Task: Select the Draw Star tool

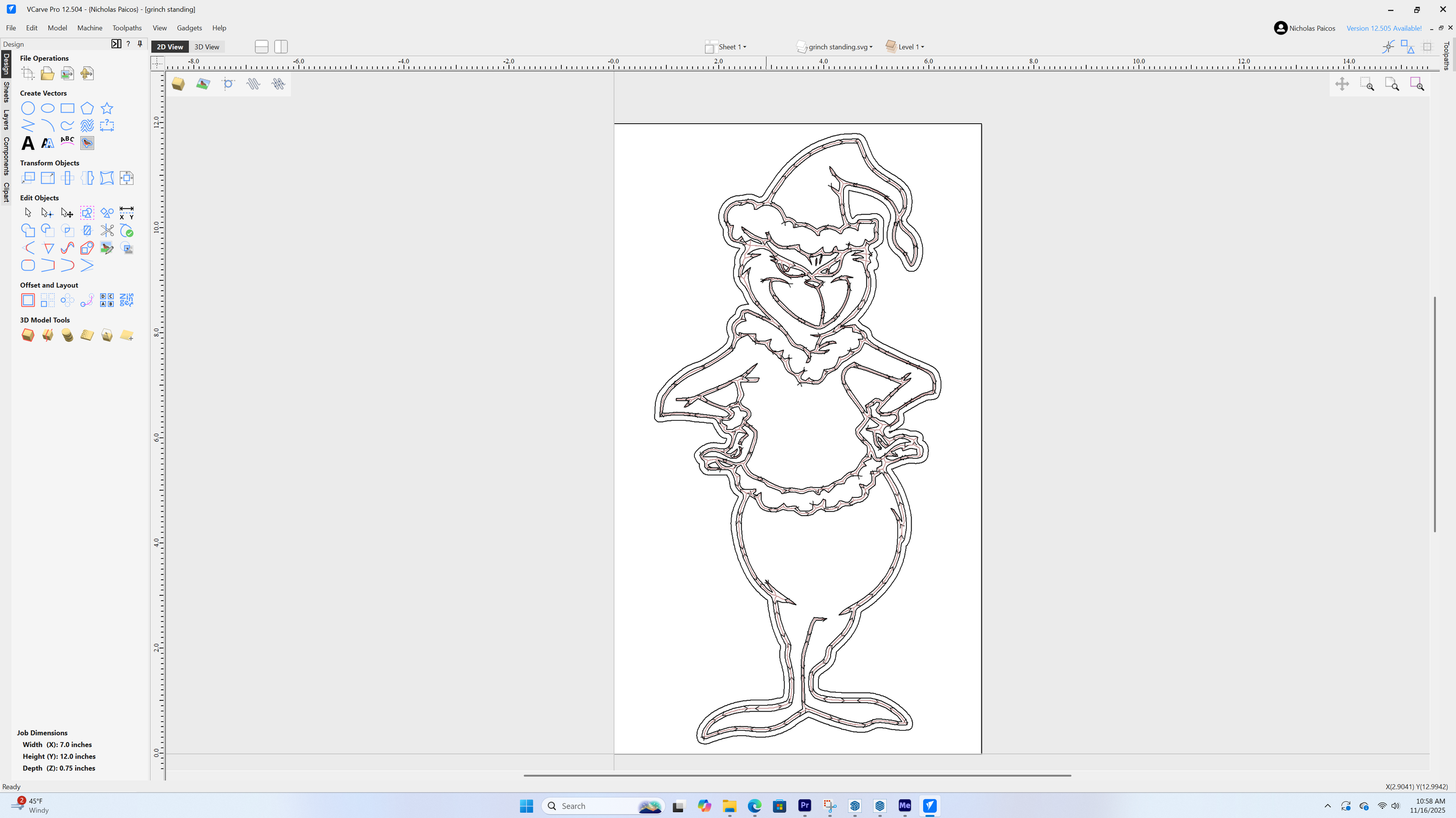Action: coord(107,108)
